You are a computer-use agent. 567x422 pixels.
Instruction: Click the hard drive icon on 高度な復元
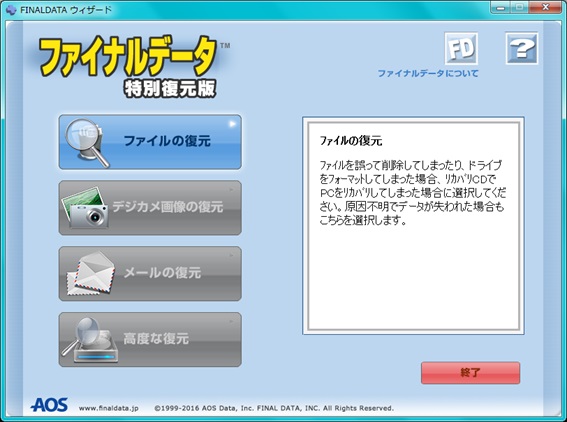[x=90, y=340]
